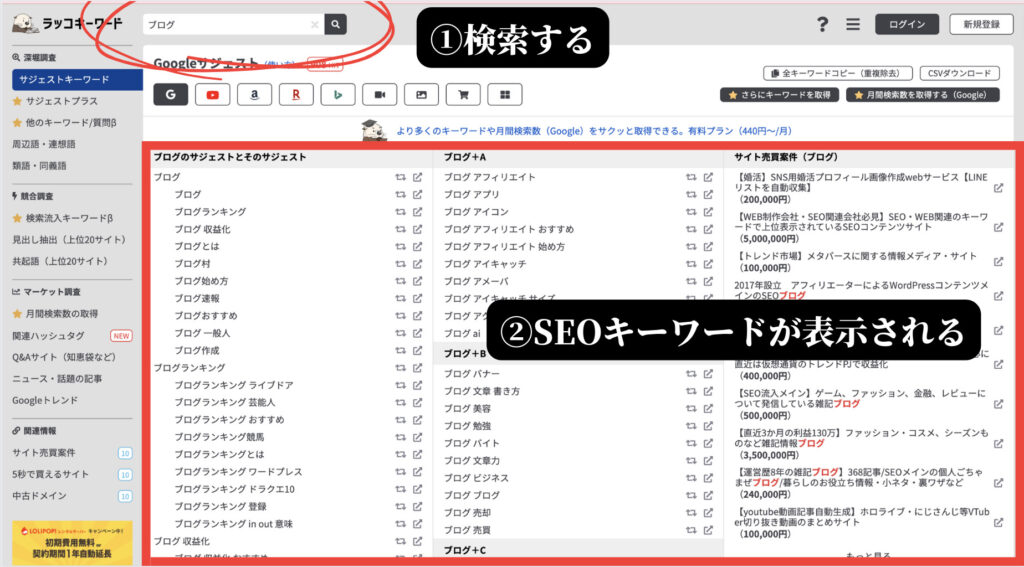Open Googleトレンド in the sidebar
This screenshot has height=567, width=1024.
pyautogui.click(x=45, y=400)
